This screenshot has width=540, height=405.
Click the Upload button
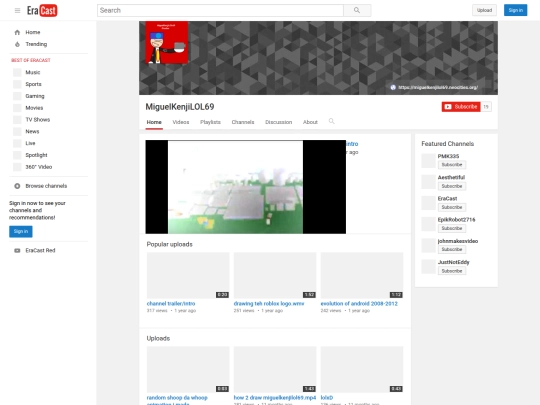point(484,10)
